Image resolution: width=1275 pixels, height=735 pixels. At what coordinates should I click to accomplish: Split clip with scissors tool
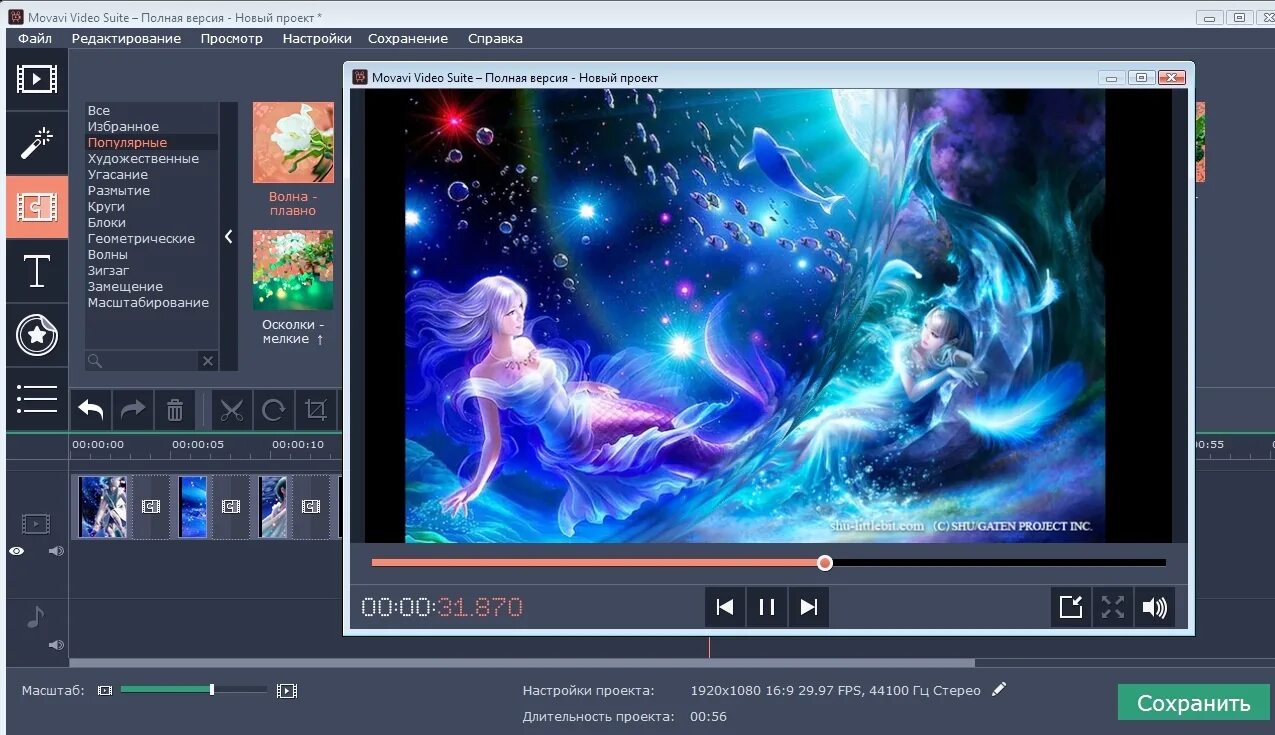click(x=232, y=409)
